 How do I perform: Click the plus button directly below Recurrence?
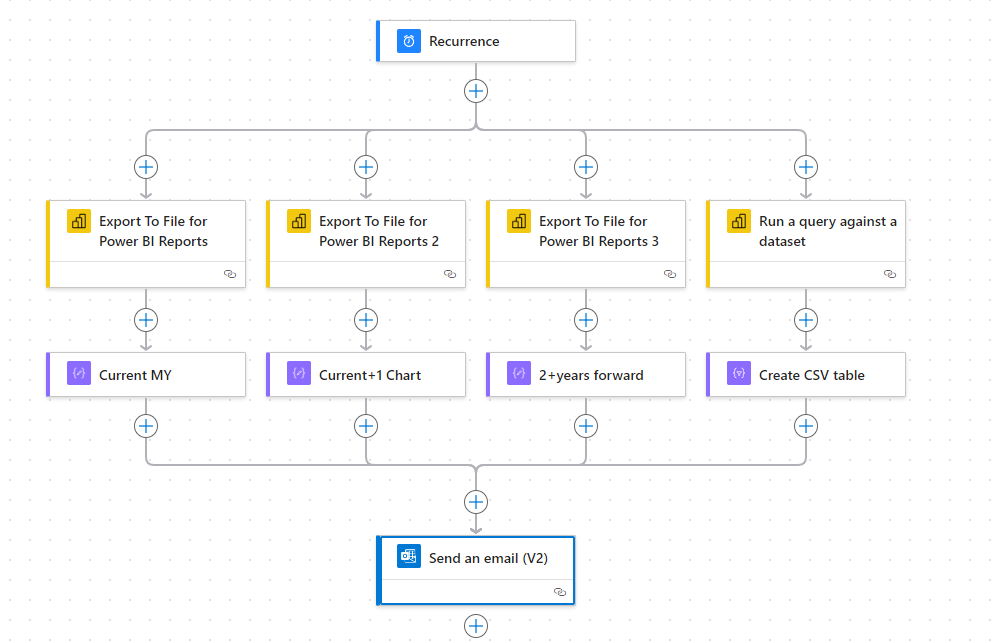[x=476, y=91]
